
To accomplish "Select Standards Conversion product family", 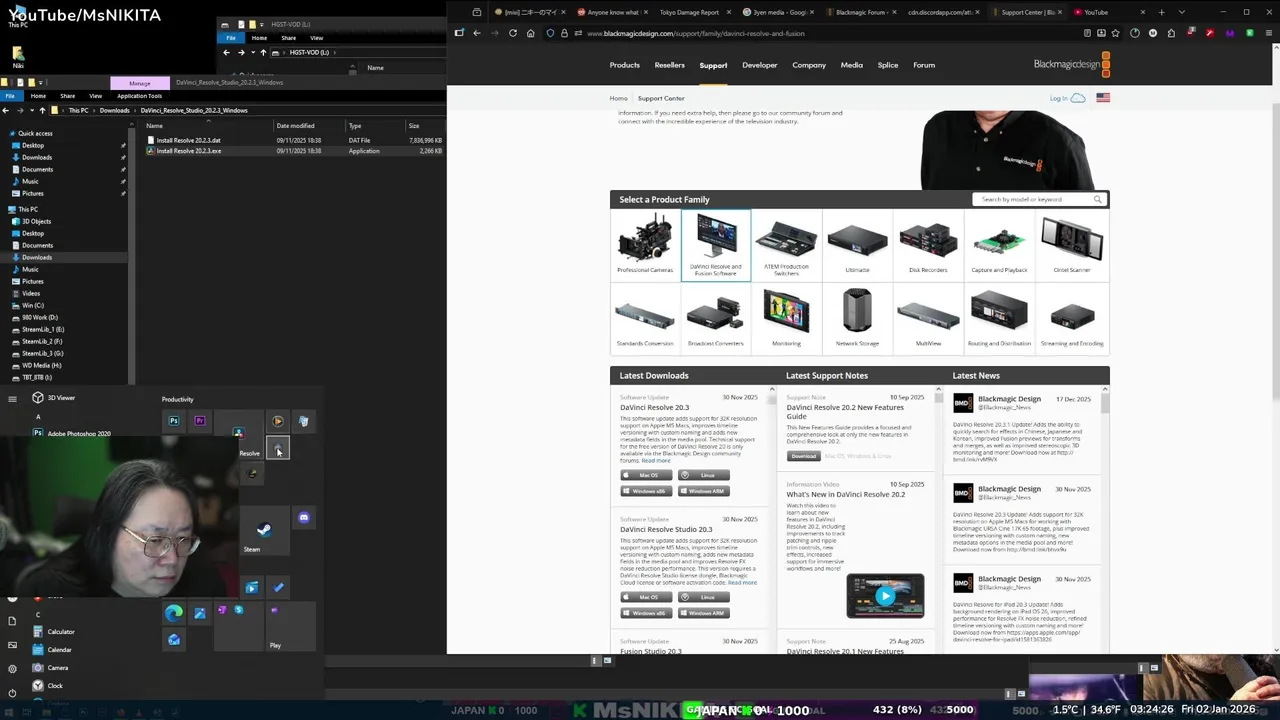I will coord(645,318).
